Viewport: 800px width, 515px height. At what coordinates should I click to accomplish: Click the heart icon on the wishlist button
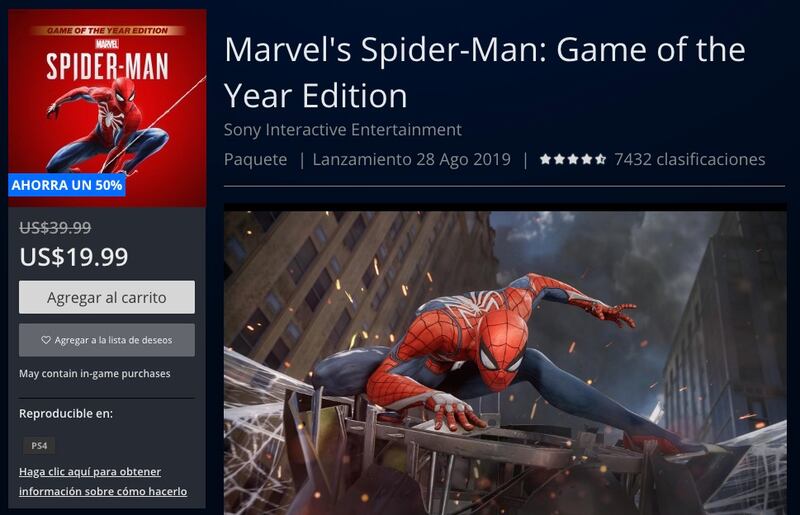tap(46, 340)
